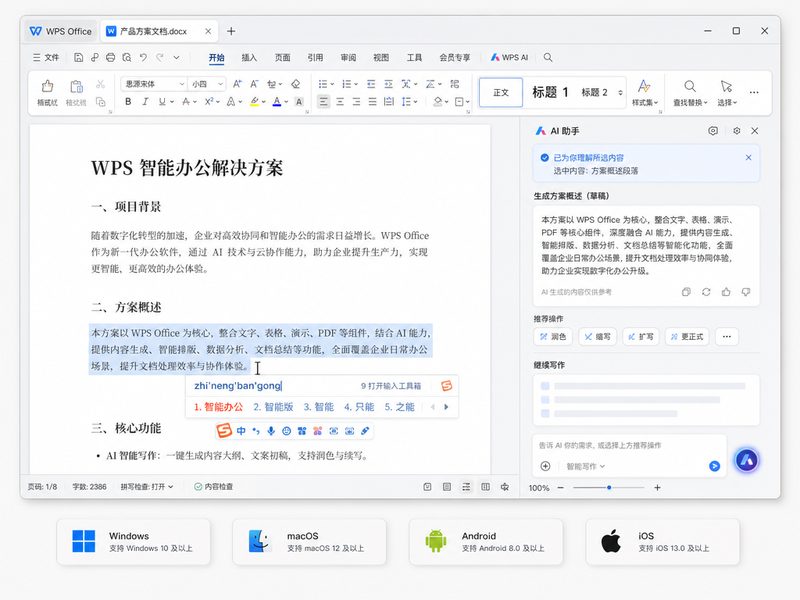Viewport: 800px width, 600px height.
Task: Click the undo arrow icon
Action: [143, 58]
